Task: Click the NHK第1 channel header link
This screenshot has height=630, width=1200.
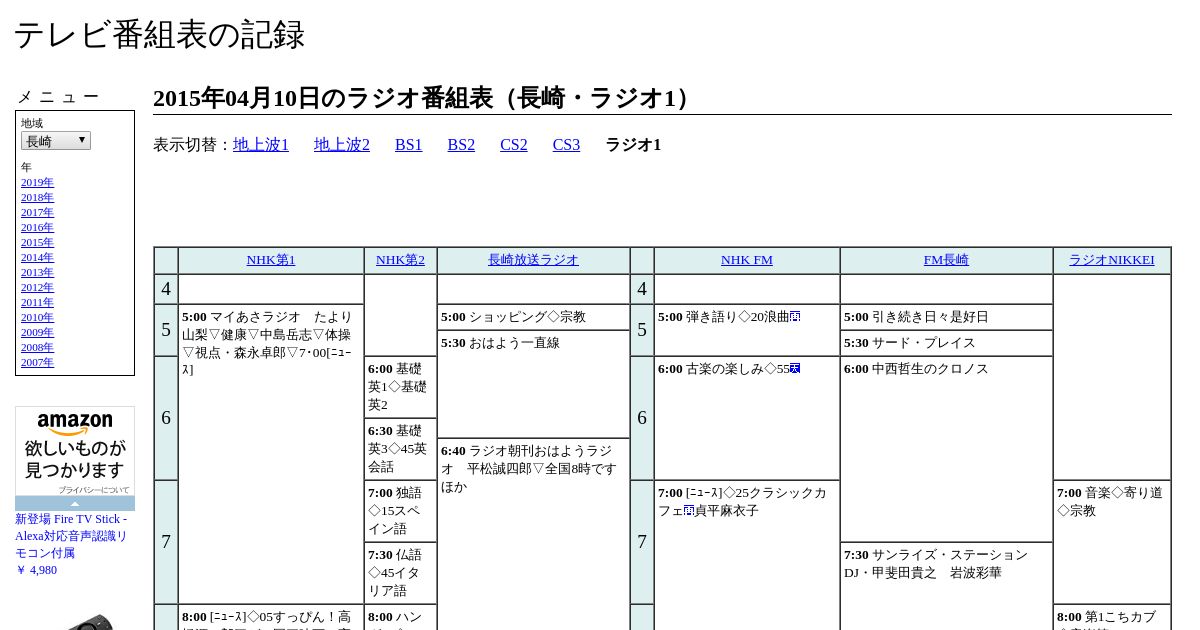Action: 271,260
